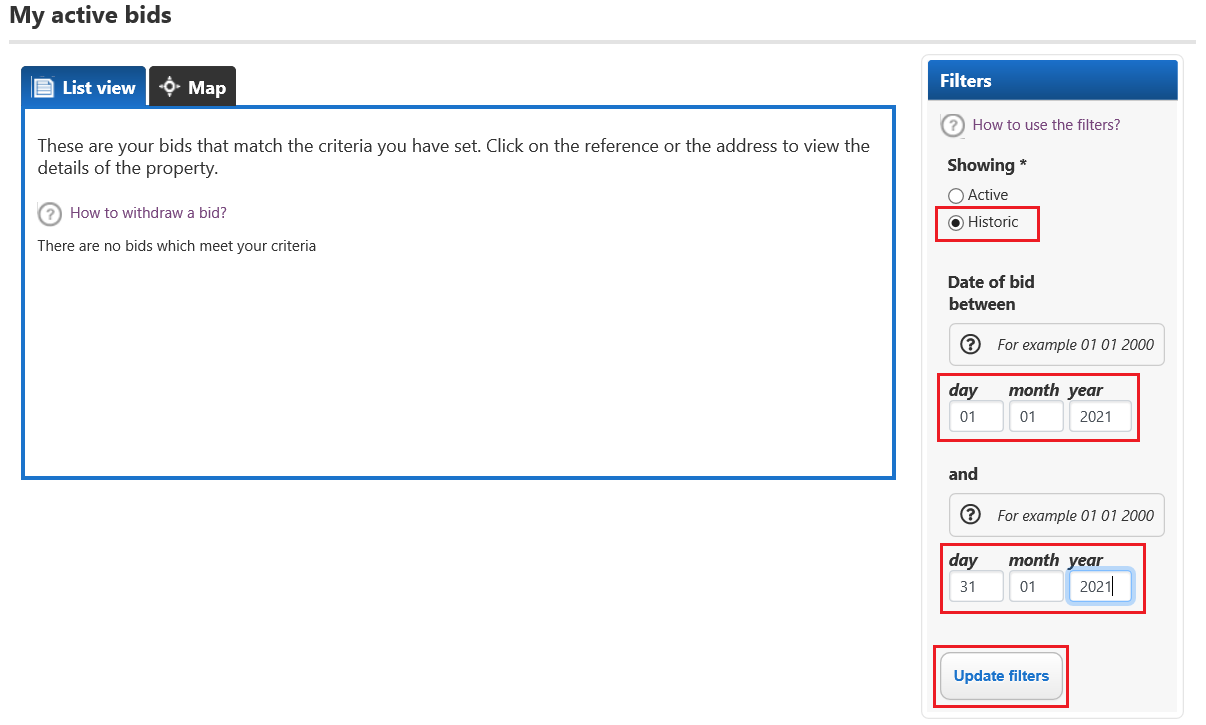1206x725 pixels.
Task: Focus the end date month field
Action: tap(1036, 587)
